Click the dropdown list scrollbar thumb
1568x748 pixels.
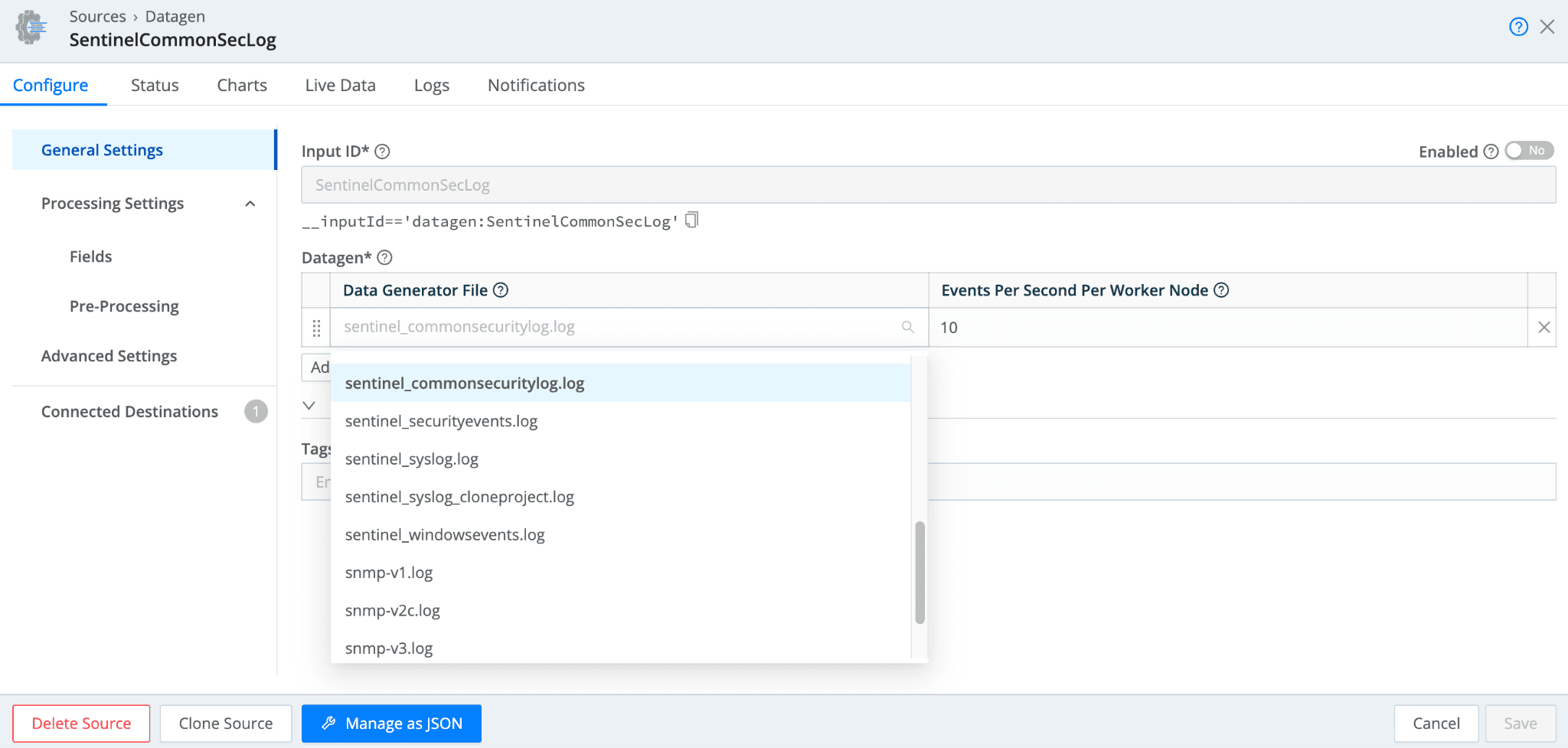tap(920, 573)
